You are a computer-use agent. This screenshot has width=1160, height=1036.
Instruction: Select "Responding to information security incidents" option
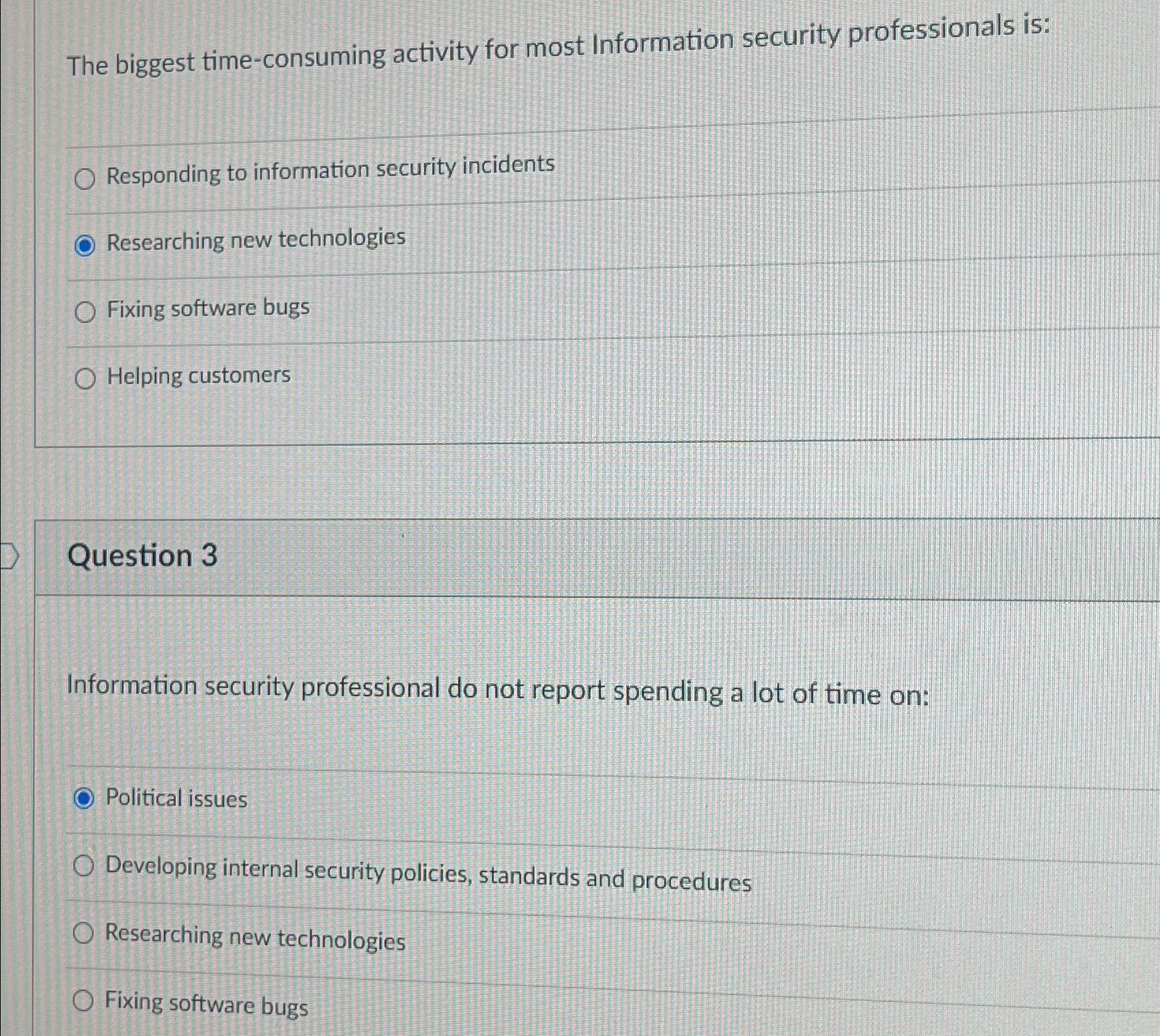click(x=85, y=179)
